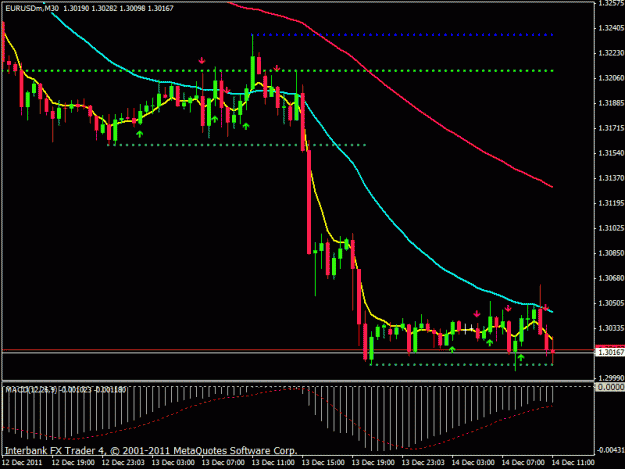The image size is (625, 469).
Task: Click the 13 Dec 15:00 time label
Action: coord(323,463)
